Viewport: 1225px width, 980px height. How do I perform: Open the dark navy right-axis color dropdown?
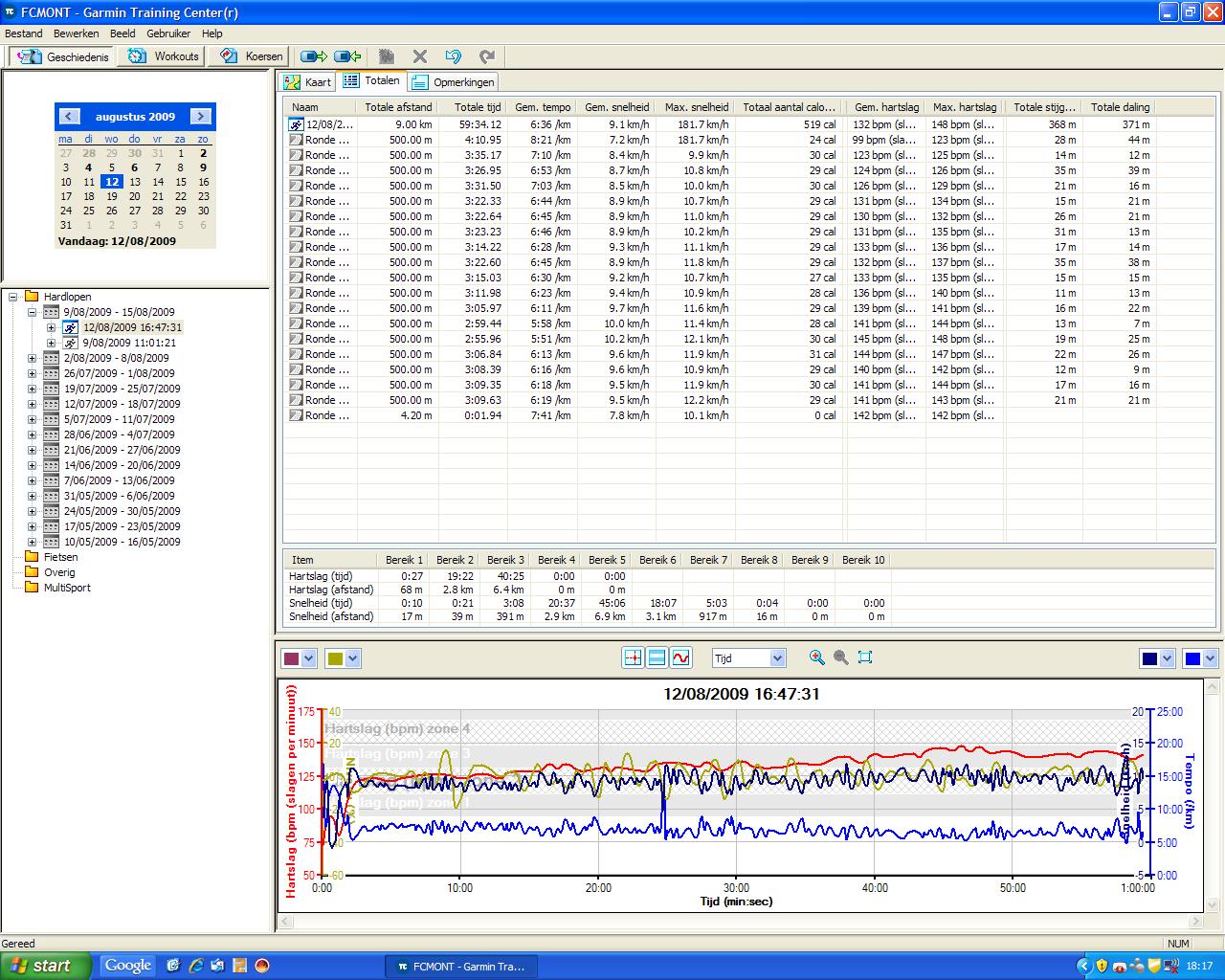[1168, 658]
